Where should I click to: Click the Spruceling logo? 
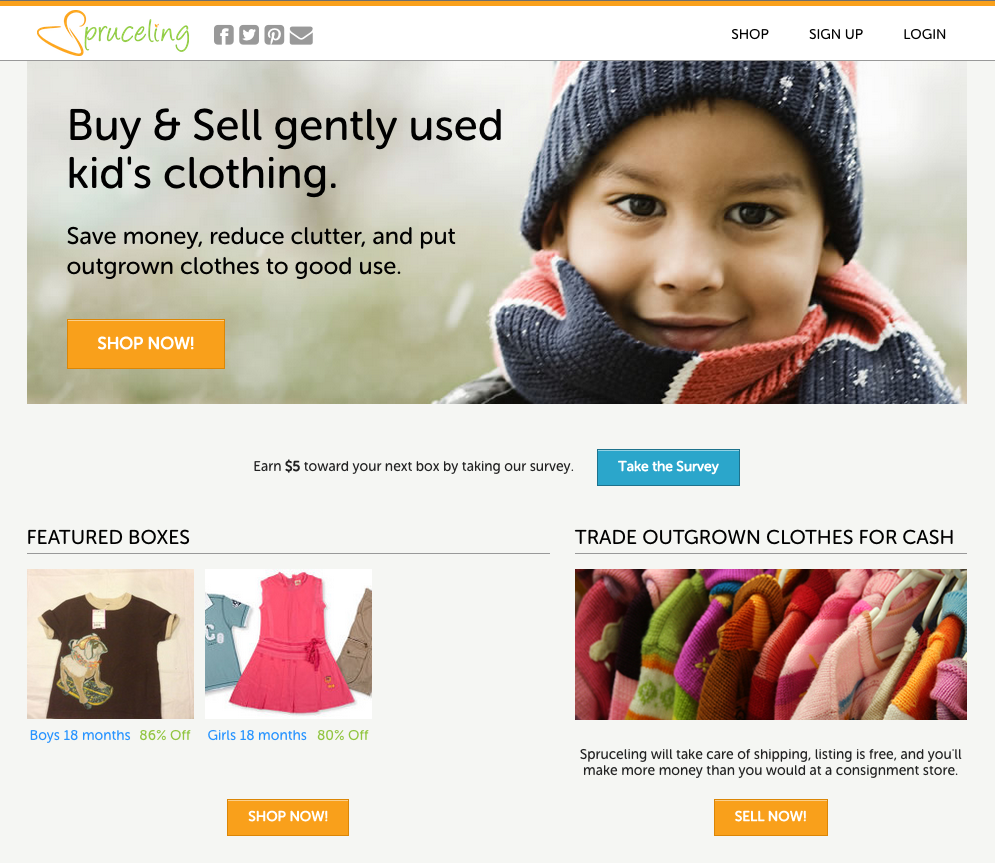[x=113, y=33]
